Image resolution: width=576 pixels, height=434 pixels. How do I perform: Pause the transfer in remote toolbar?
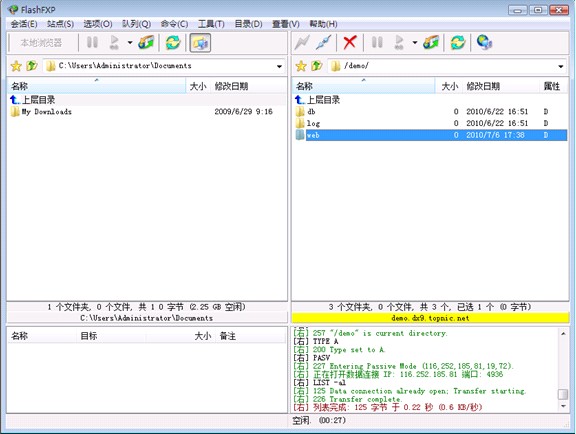click(x=377, y=43)
